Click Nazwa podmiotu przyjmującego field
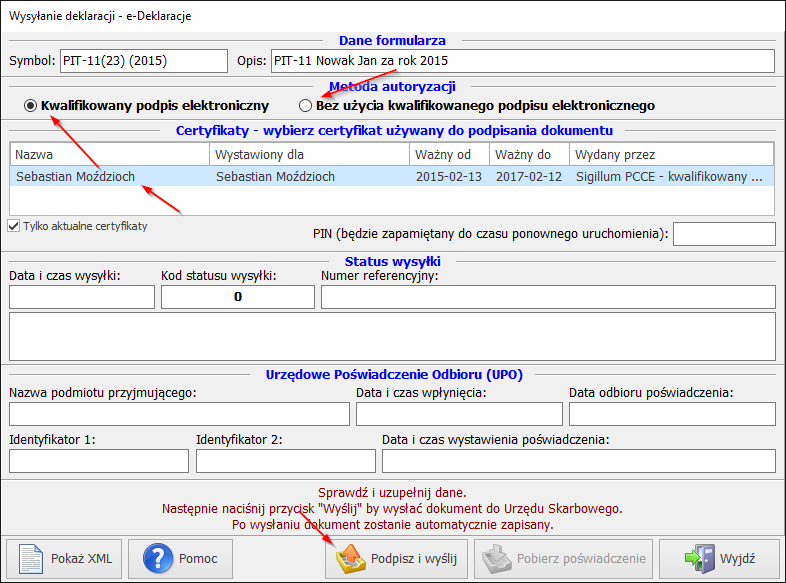This screenshot has height=583, width=786. [x=179, y=414]
